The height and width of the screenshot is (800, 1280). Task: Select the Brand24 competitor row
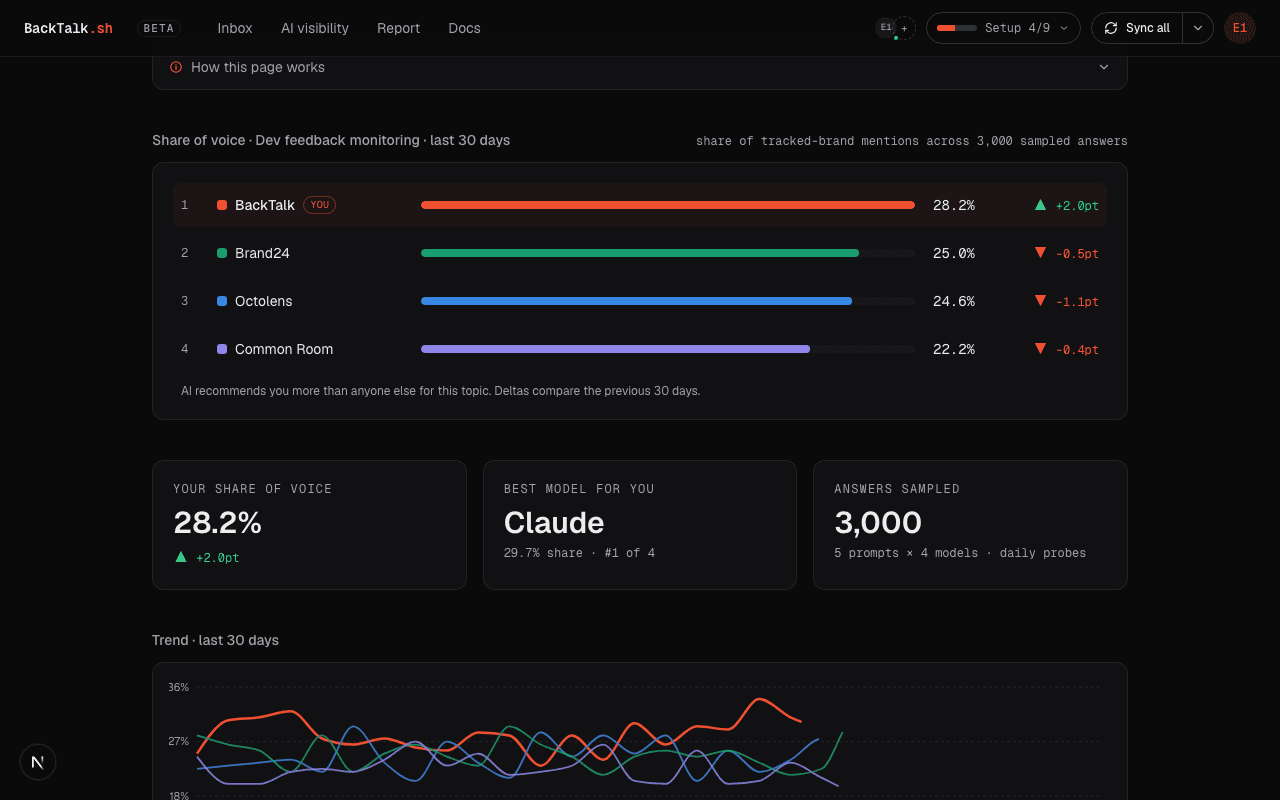pyautogui.click(x=640, y=253)
